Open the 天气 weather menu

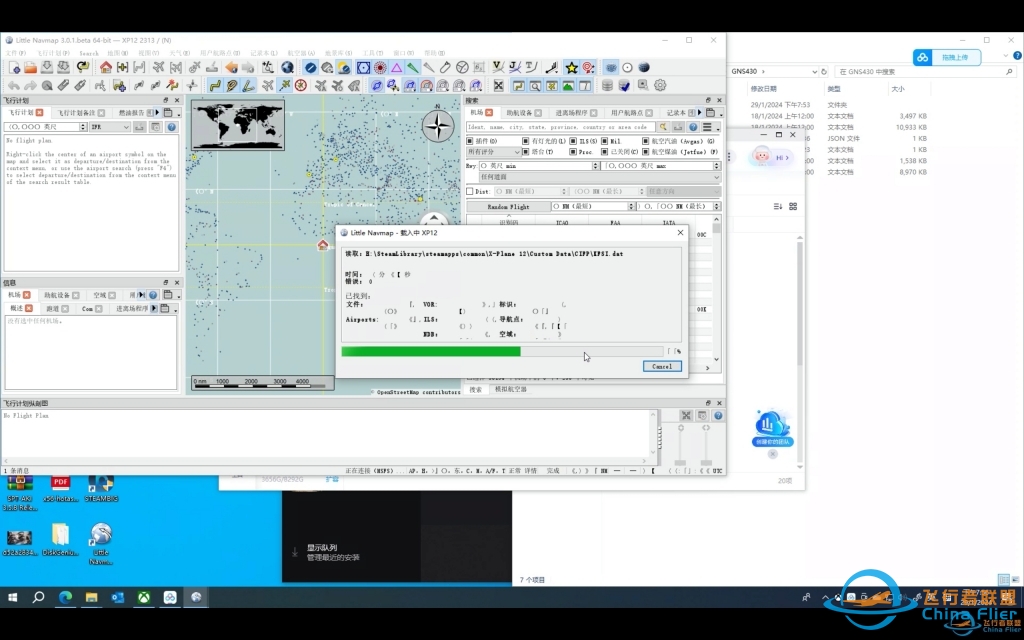point(180,53)
